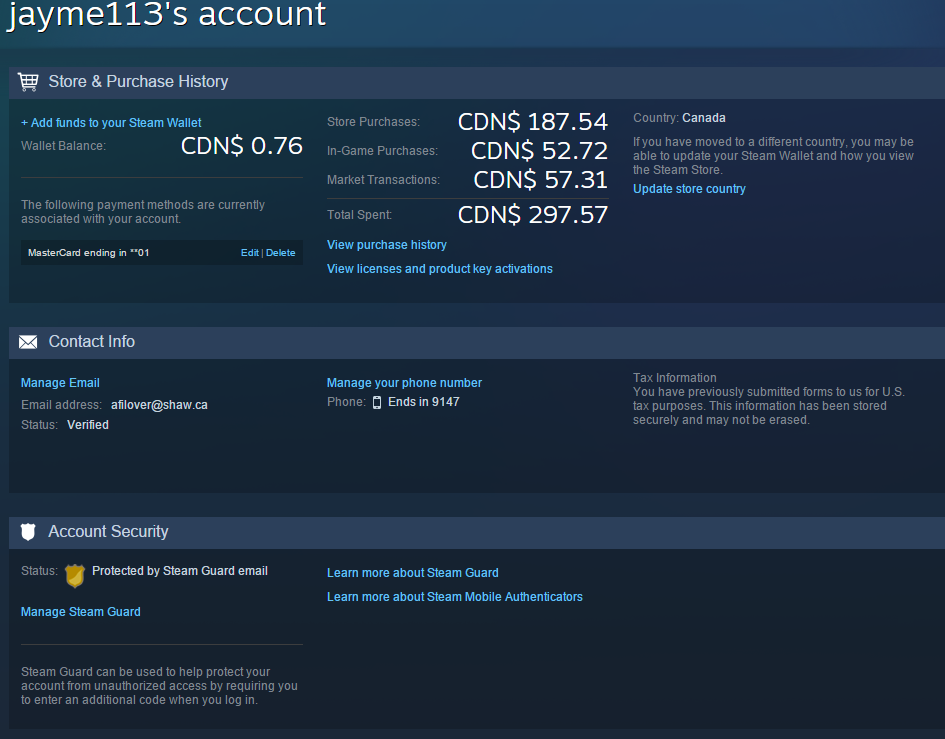Open Manage your phone number link
This screenshot has height=739, width=945.
404,383
